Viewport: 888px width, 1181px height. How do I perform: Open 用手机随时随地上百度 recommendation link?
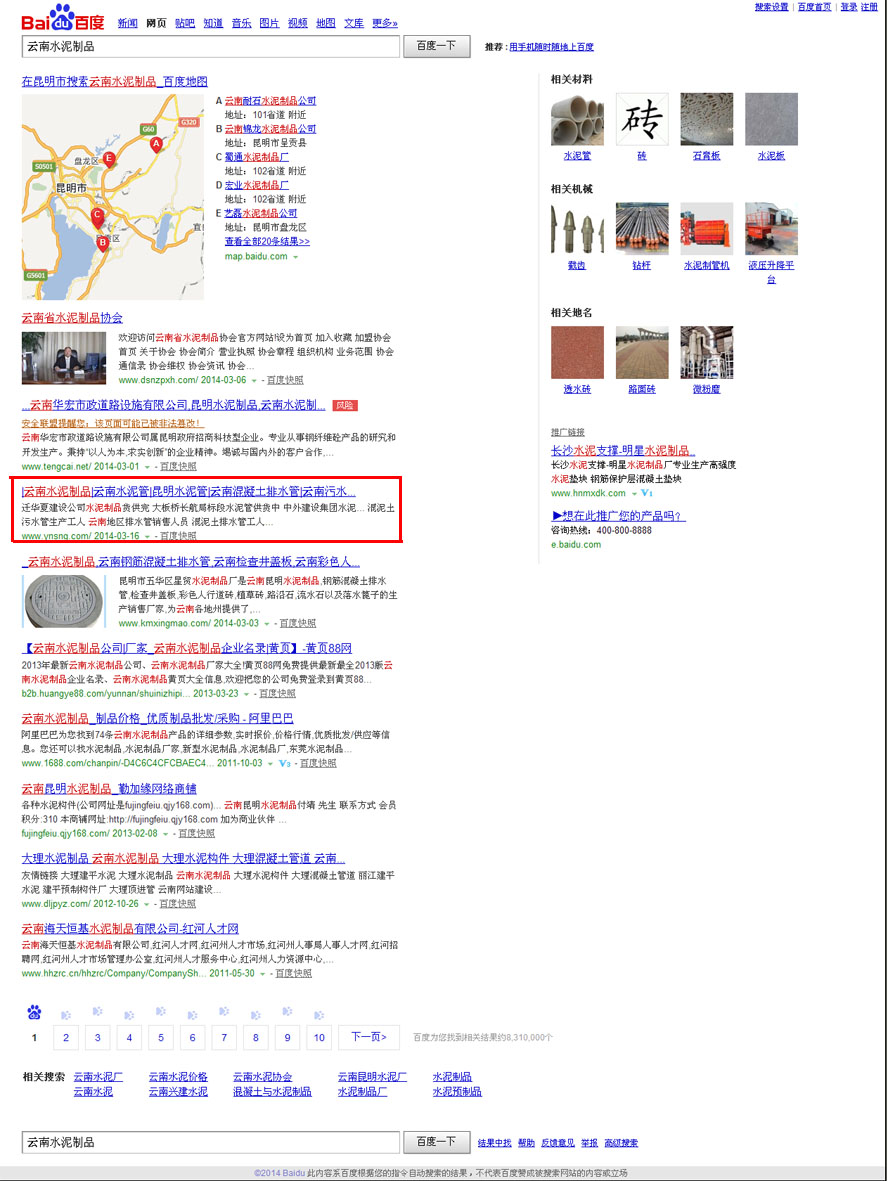click(551, 47)
